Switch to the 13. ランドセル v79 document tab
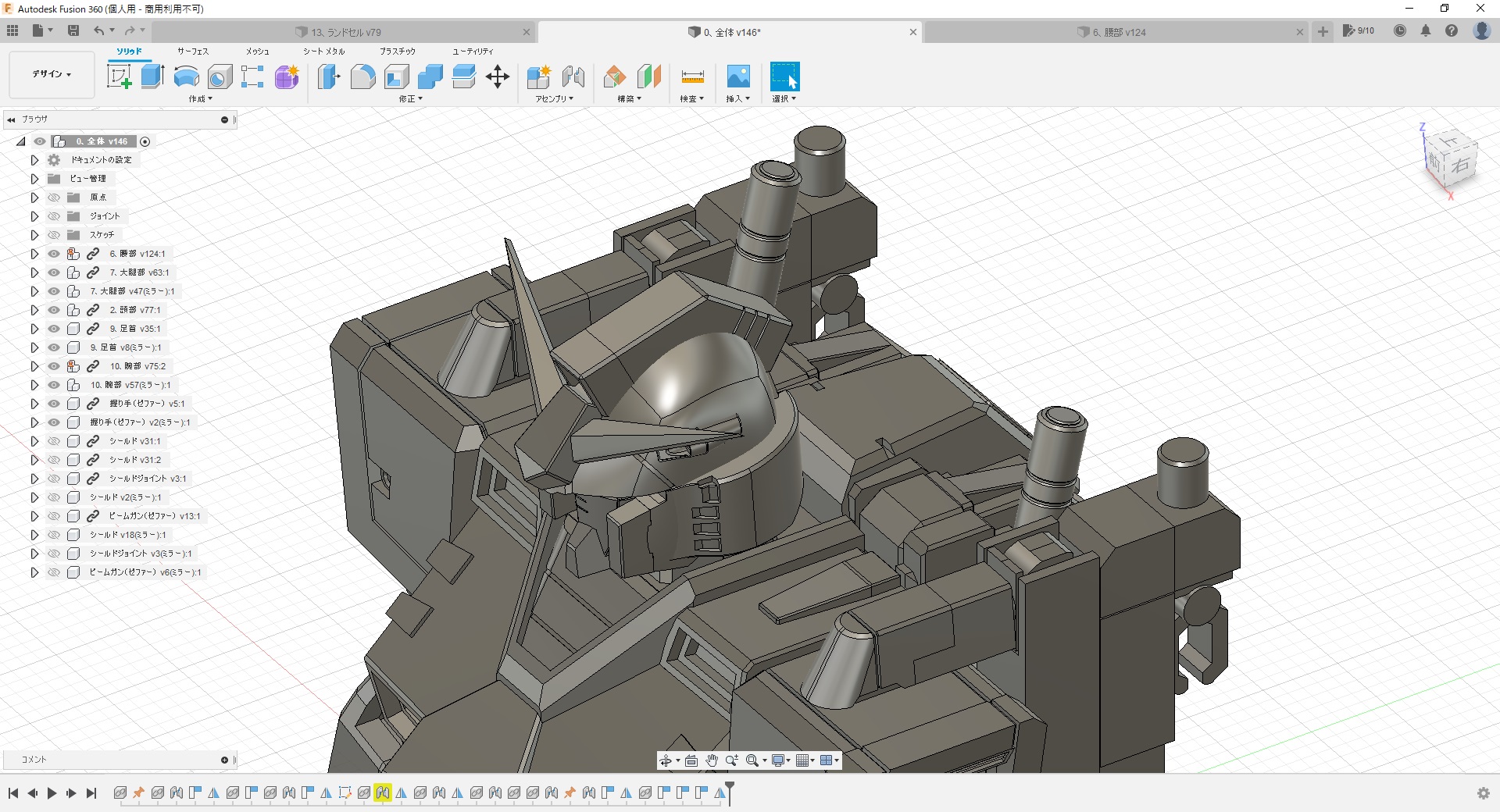Viewport: 1500px width, 812px height. coord(345,32)
